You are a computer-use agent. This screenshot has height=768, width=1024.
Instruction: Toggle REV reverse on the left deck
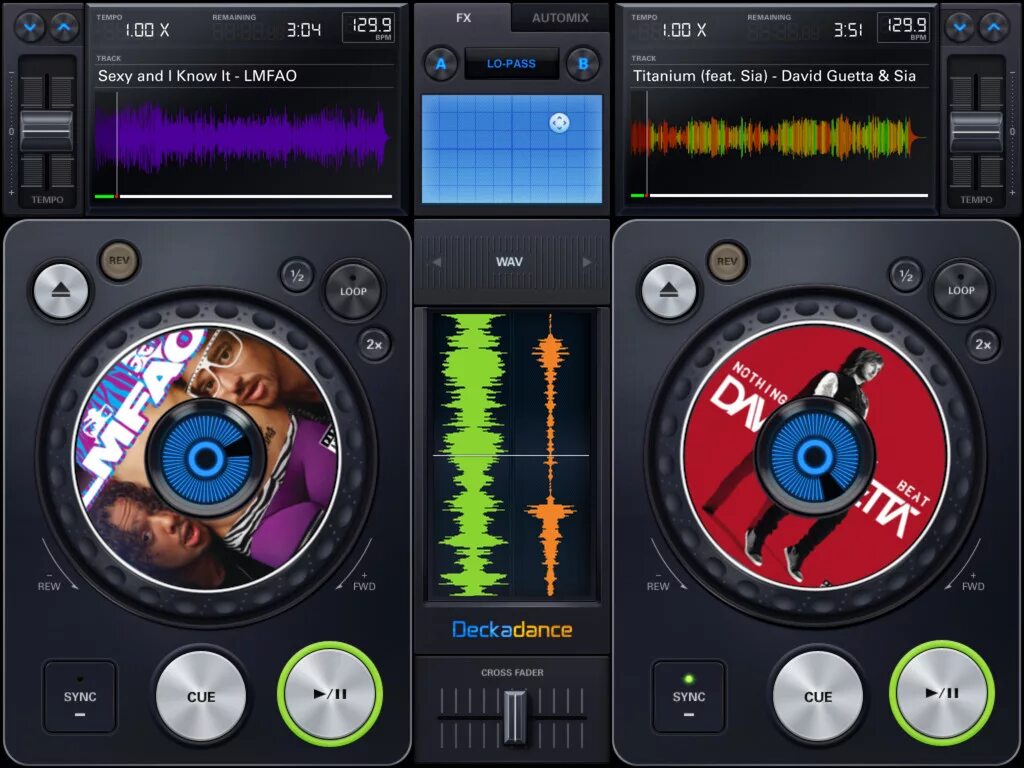118,261
